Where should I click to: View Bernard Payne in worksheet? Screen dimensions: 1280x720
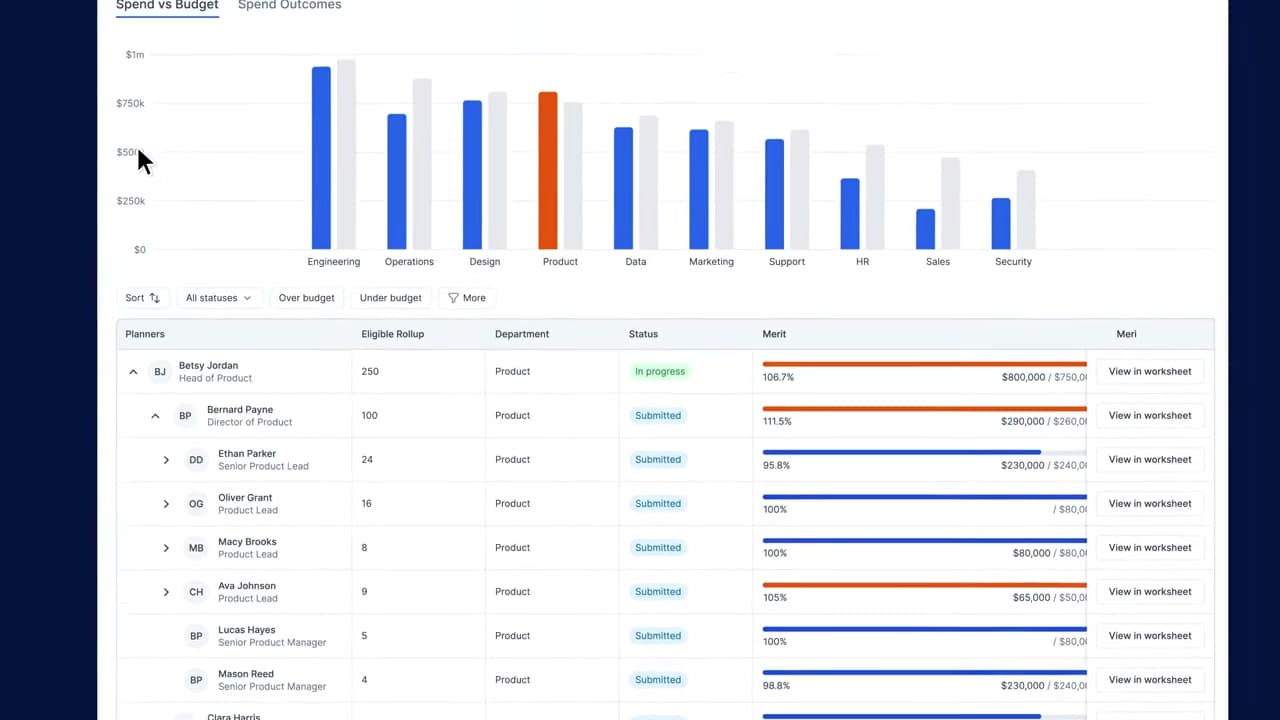1150,416
